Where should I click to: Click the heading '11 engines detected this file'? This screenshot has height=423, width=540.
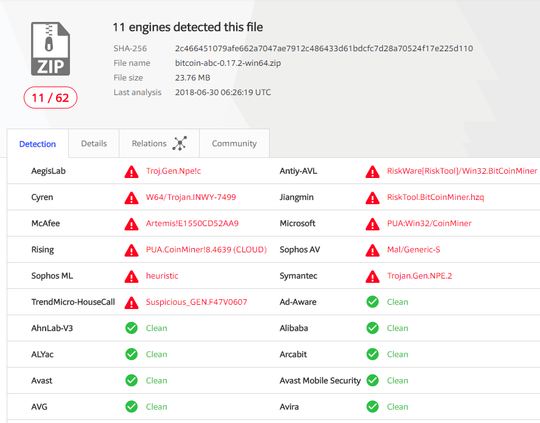click(x=188, y=27)
